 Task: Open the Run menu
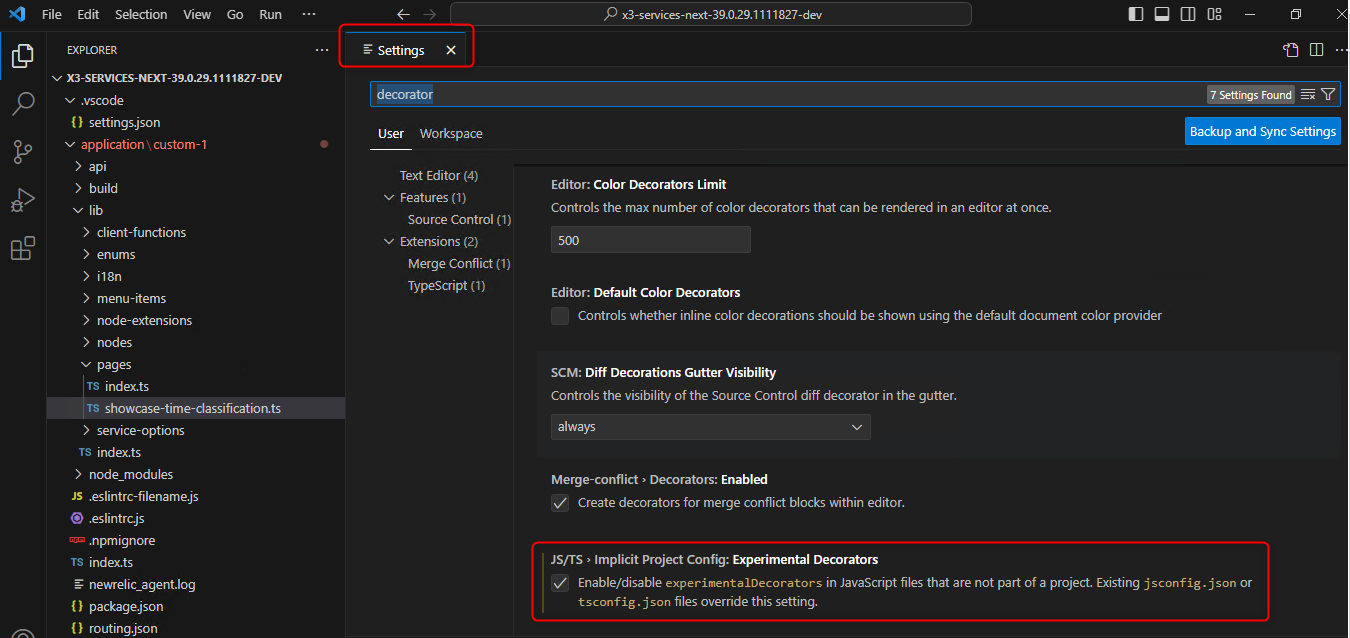click(270, 15)
